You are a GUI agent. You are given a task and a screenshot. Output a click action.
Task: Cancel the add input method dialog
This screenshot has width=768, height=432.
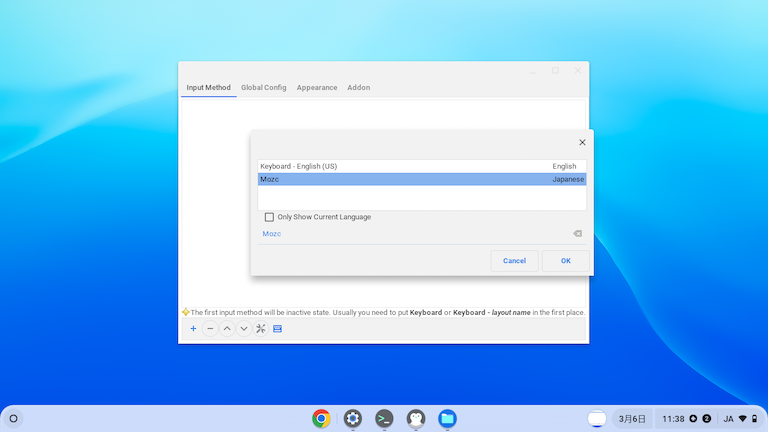tap(514, 261)
